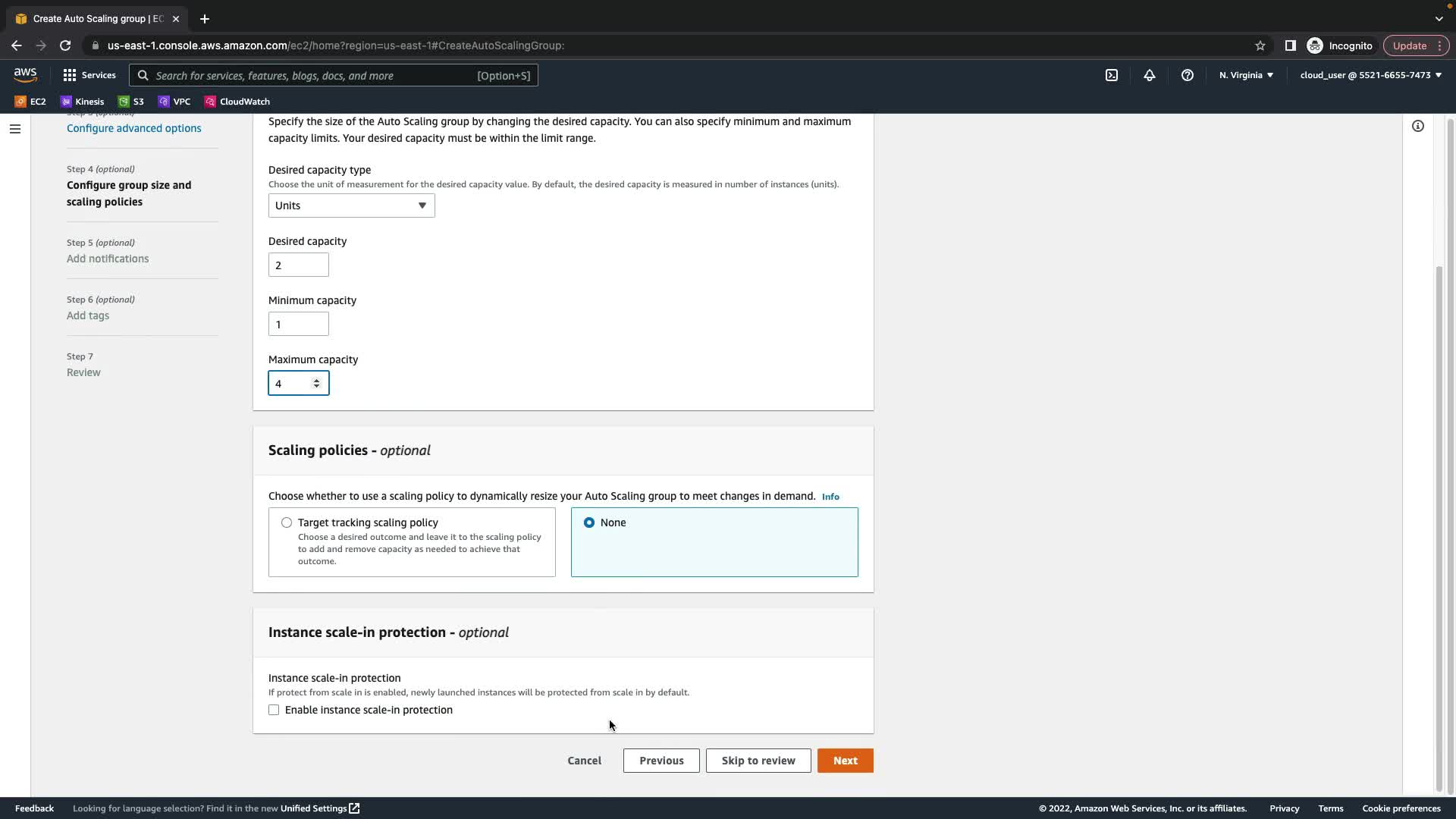
Task: Open the CloudShell terminal icon
Action: (x=1111, y=75)
